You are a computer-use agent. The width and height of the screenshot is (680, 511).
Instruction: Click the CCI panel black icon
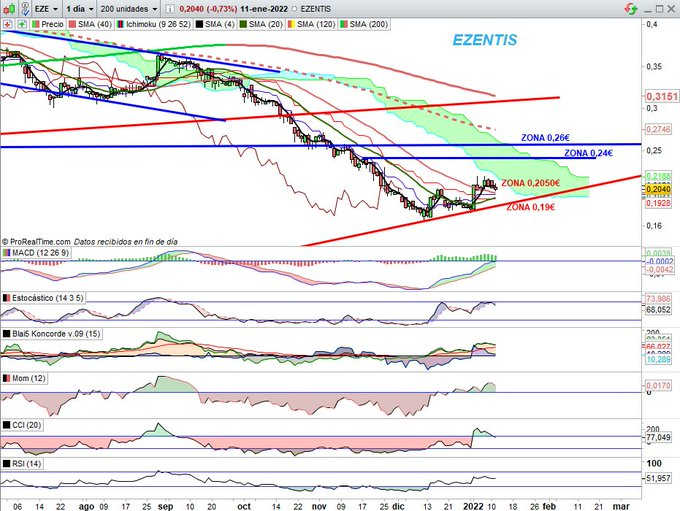pyautogui.click(x=7, y=425)
